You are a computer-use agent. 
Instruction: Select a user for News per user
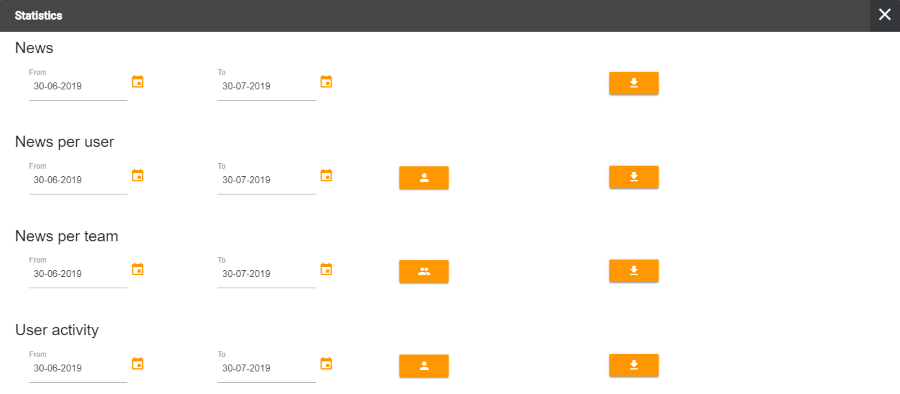424,177
